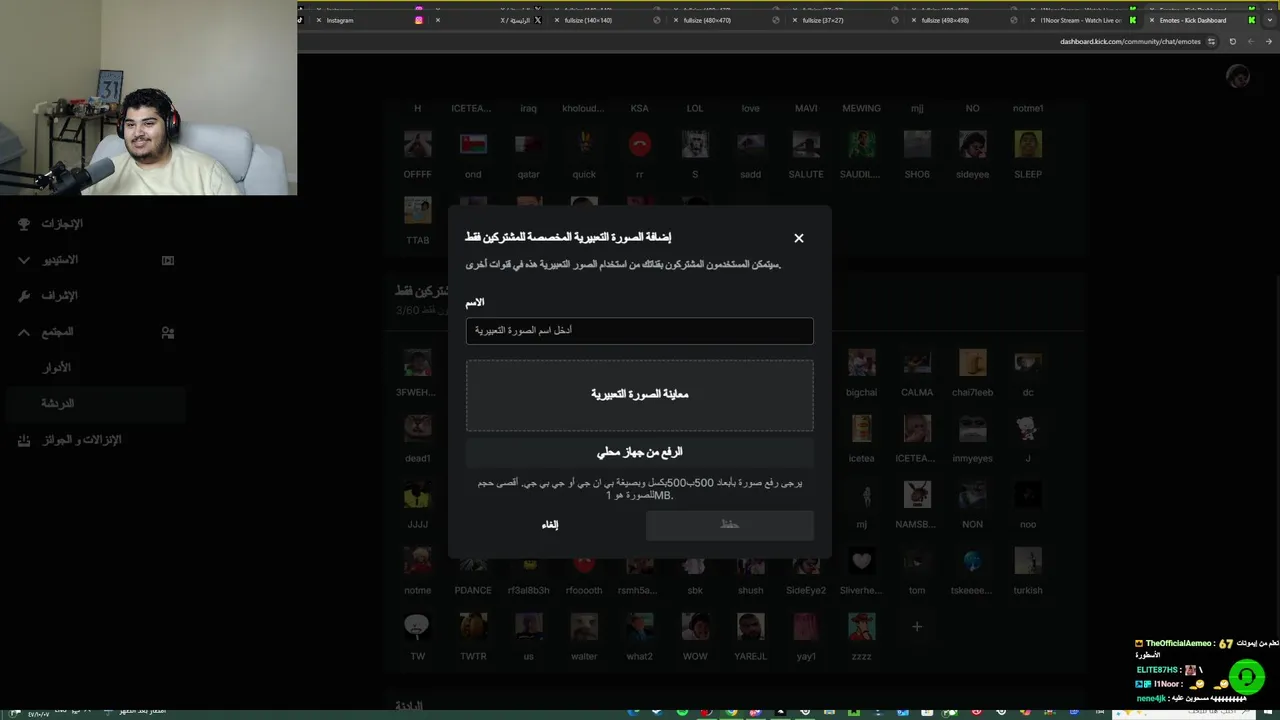Viewport: 1280px width, 720px height.
Task: Click the site settings icon by the URL
Action: point(1212,42)
